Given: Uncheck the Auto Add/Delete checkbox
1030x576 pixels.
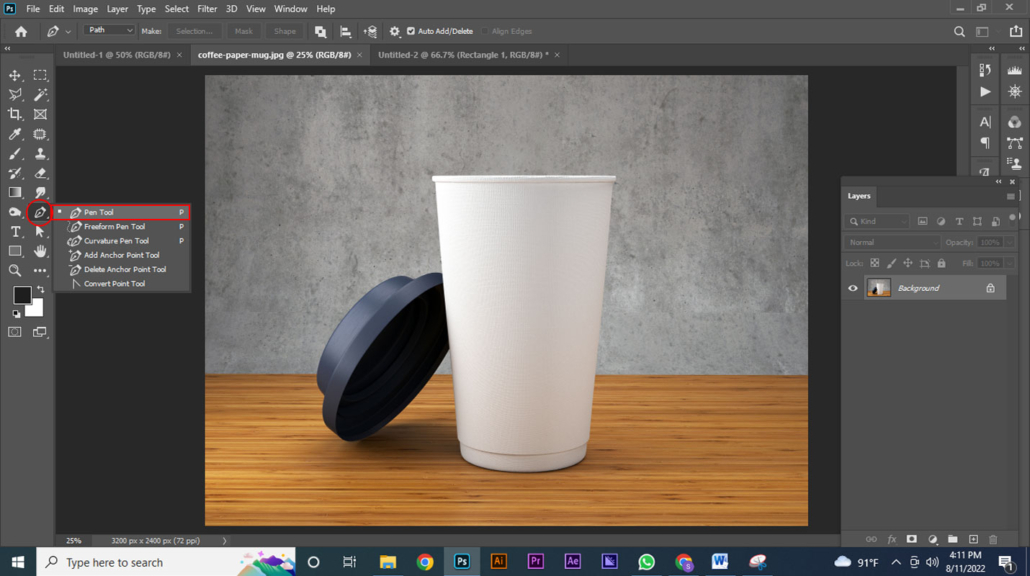Looking at the screenshot, I should click(411, 32).
